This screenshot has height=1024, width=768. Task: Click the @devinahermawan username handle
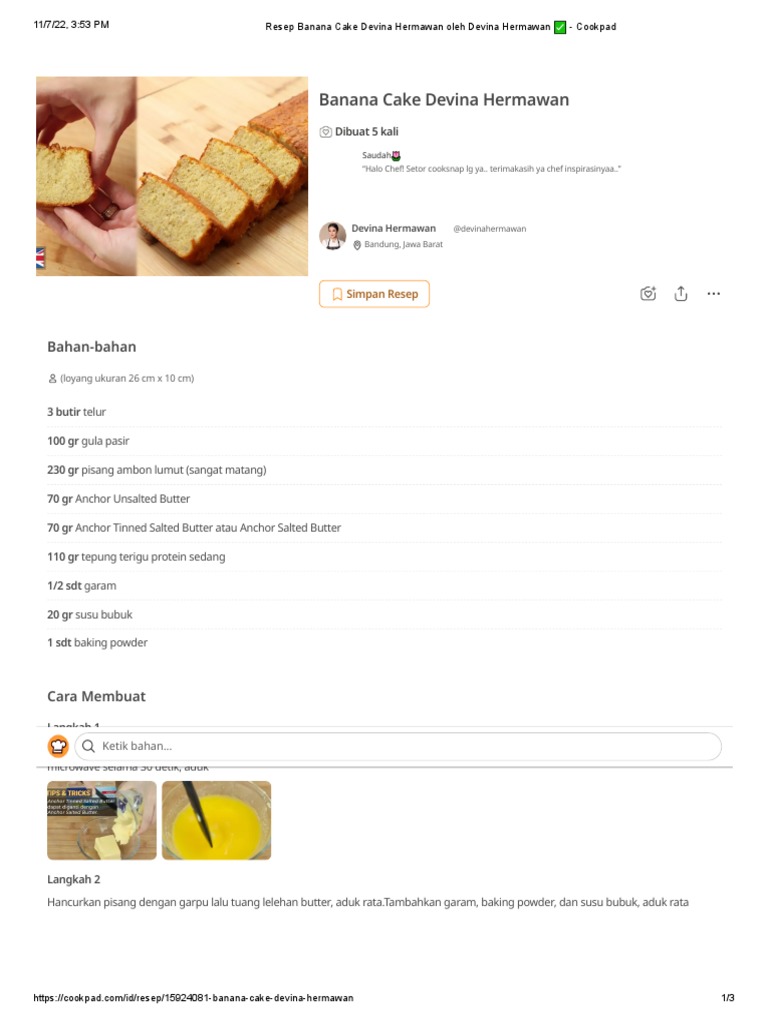(x=489, y=229)
